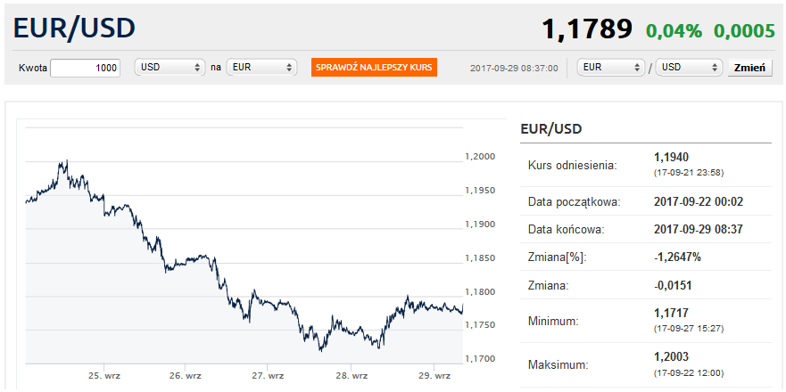Click the 1,2000 y-axis label
The height and width of the screenshot is (392, 786).
tap(480, 157)
